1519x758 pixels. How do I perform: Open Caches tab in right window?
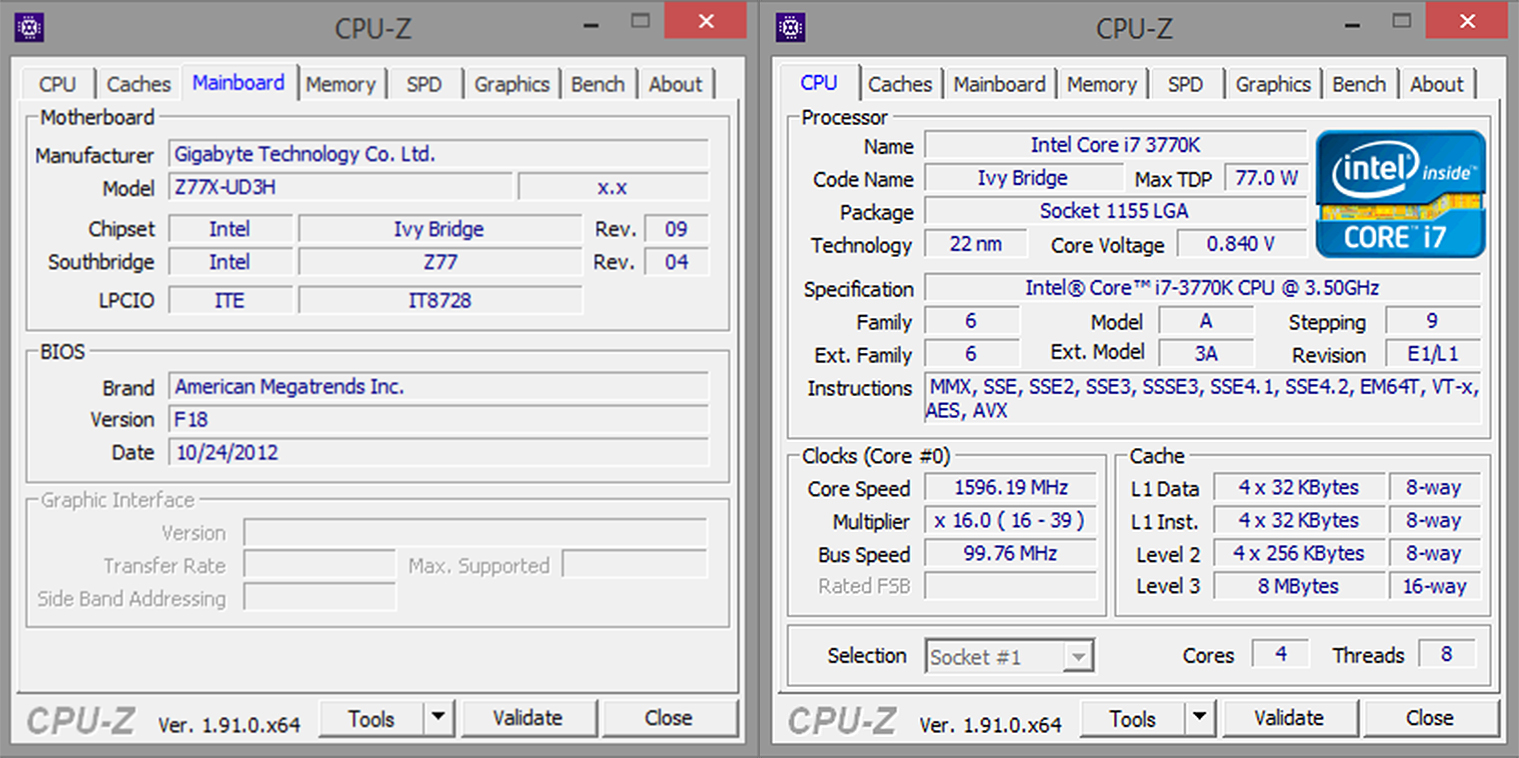point(900,84)
